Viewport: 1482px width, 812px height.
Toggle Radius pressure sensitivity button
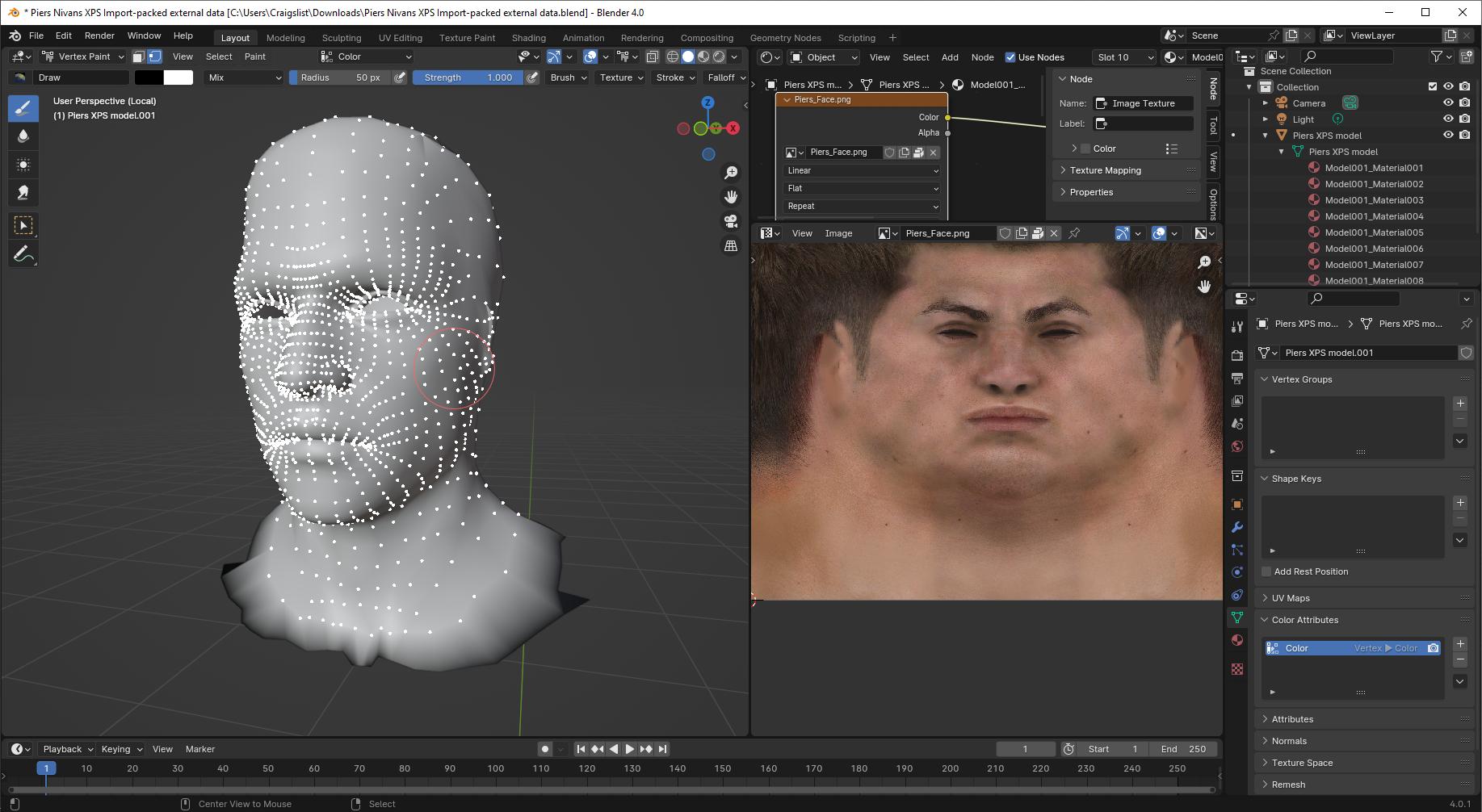pyautogui.click(x=399, y=77)
